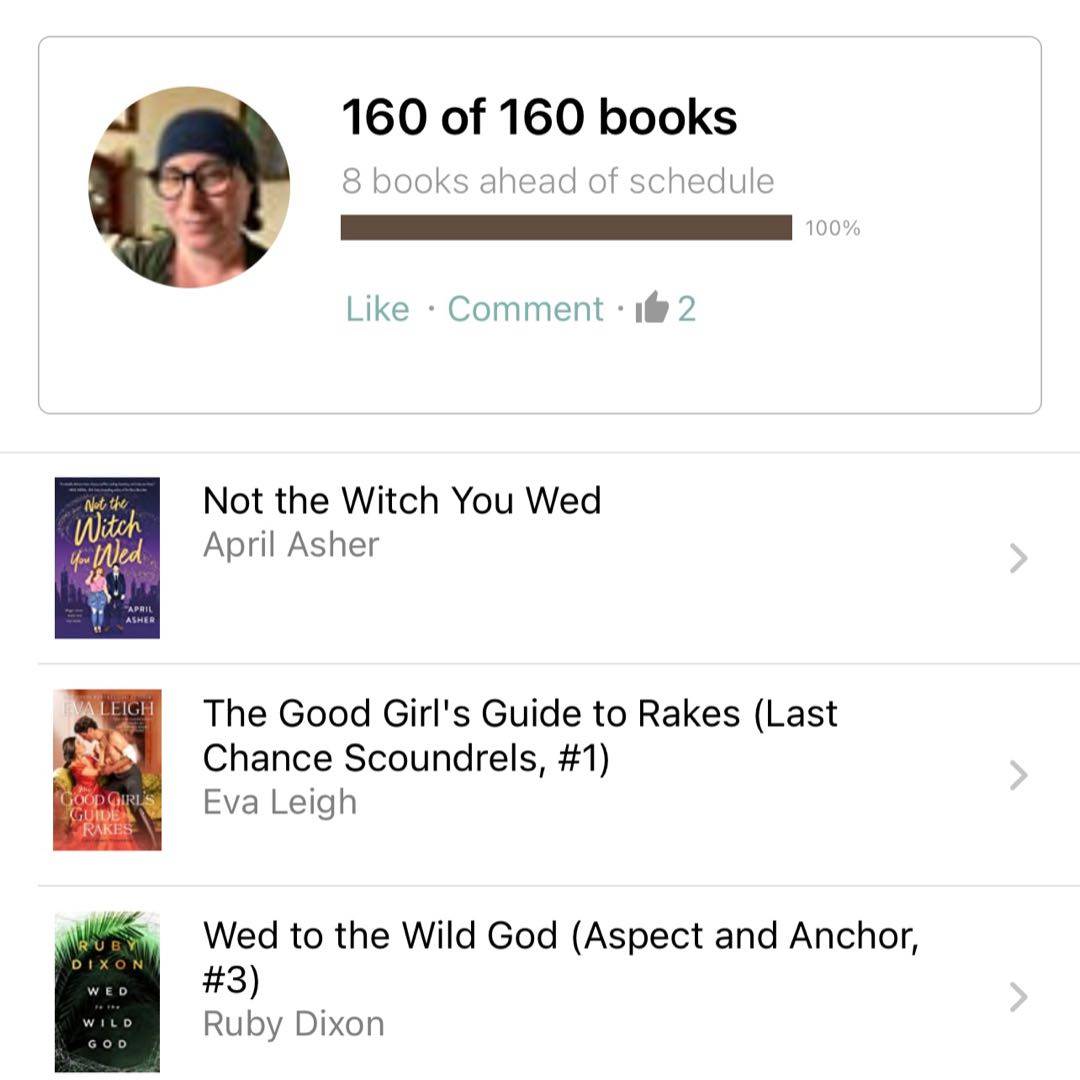The height and width of the screenshot is (1080, 1080).
Task: Tap author name Eva Leigh
Action: (279, 802)
